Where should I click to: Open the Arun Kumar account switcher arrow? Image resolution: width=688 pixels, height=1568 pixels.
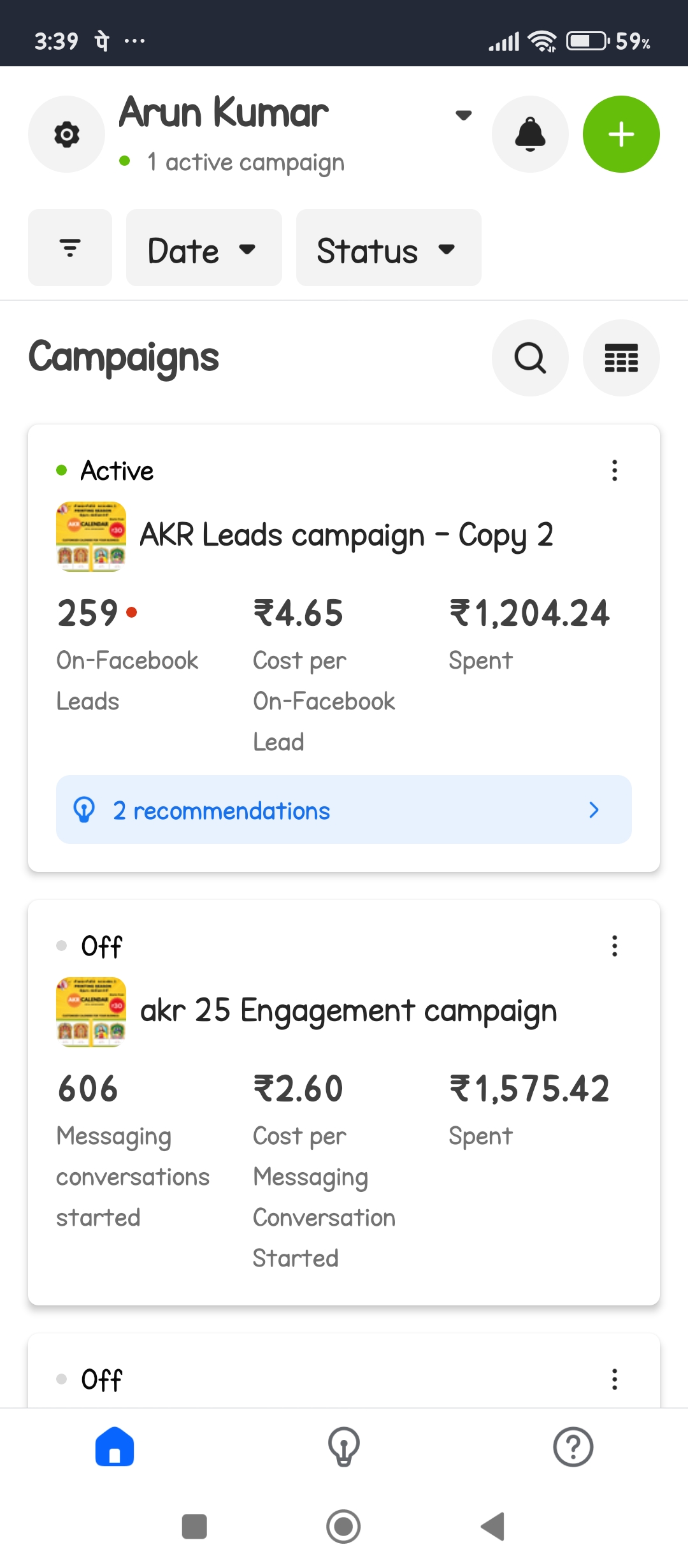(x=464, y=115)
